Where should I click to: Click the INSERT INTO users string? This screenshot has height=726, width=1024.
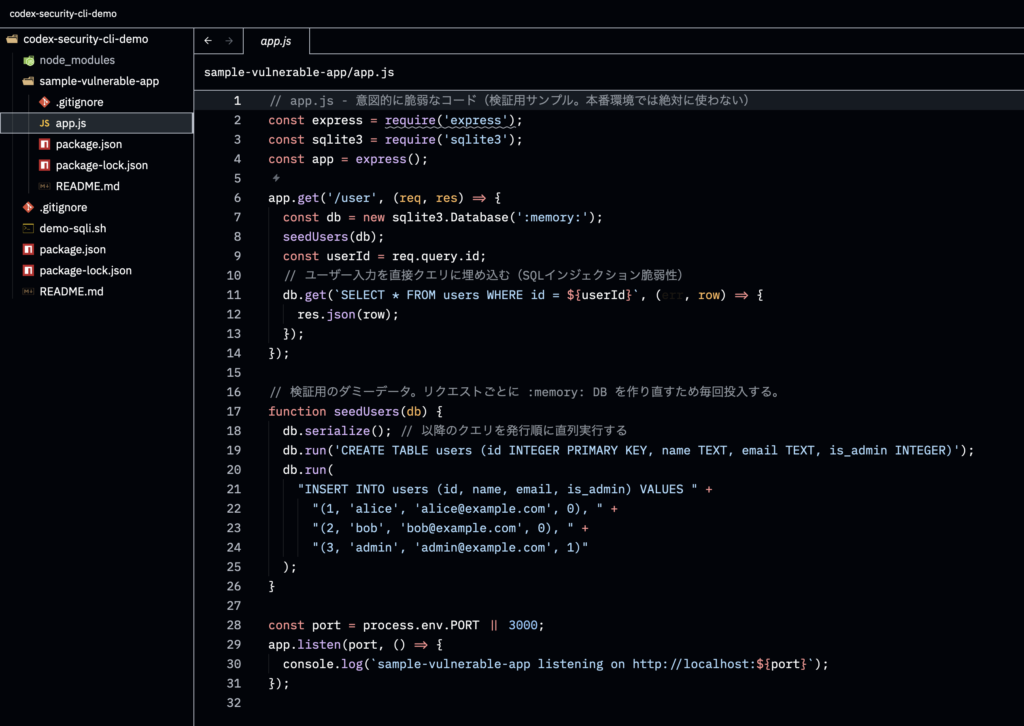pyautogui.click(x=497, y=489)
